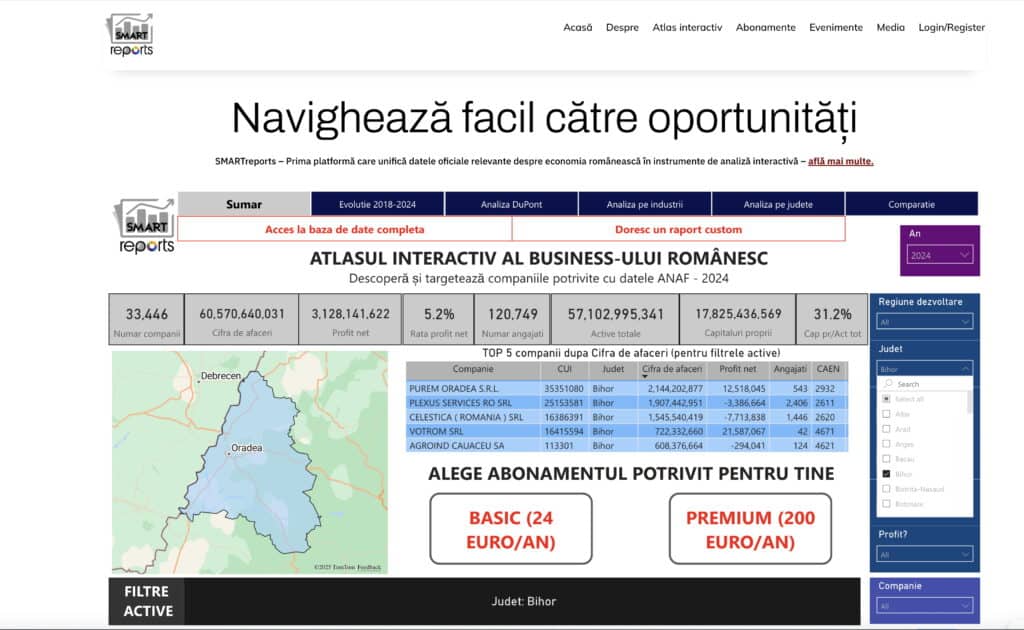Open the Evolutie 2018-2024 tab

[377, 204]
